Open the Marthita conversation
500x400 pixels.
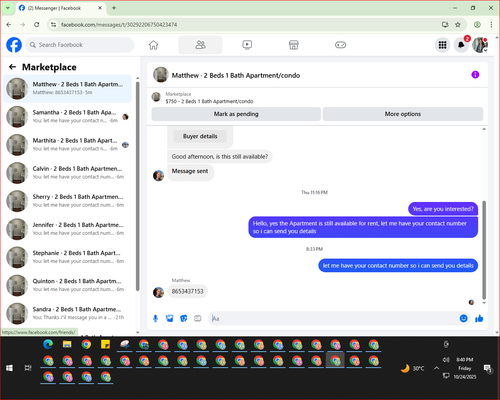tap(68, 144)
